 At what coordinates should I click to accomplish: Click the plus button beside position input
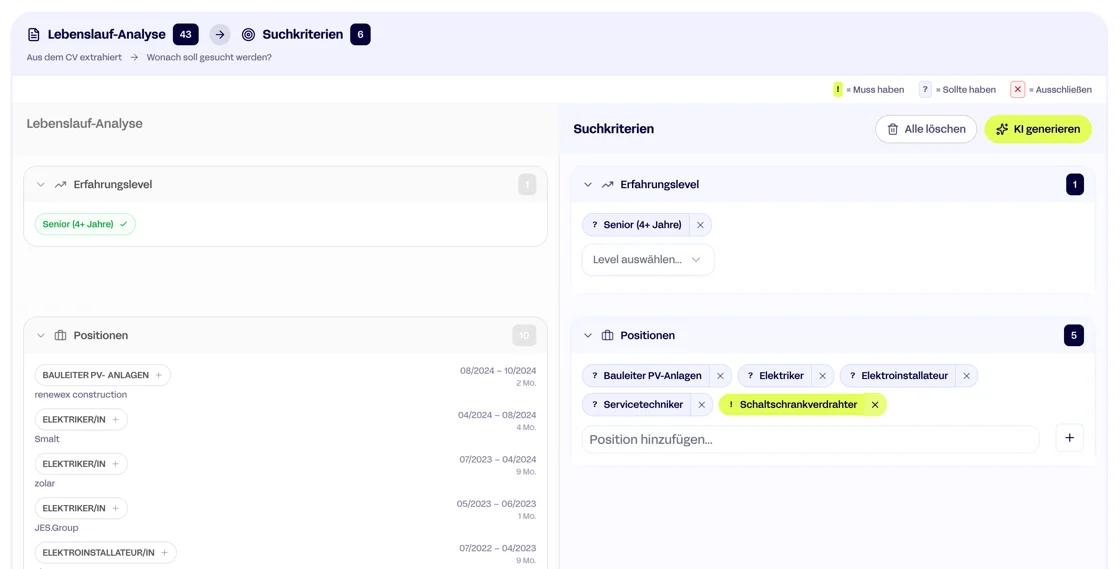point(1069,438)
